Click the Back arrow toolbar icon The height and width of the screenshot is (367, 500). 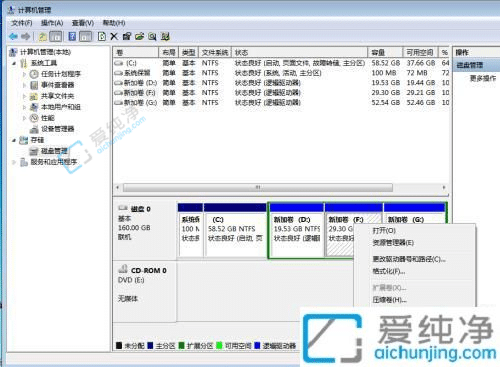pos(14,36)
